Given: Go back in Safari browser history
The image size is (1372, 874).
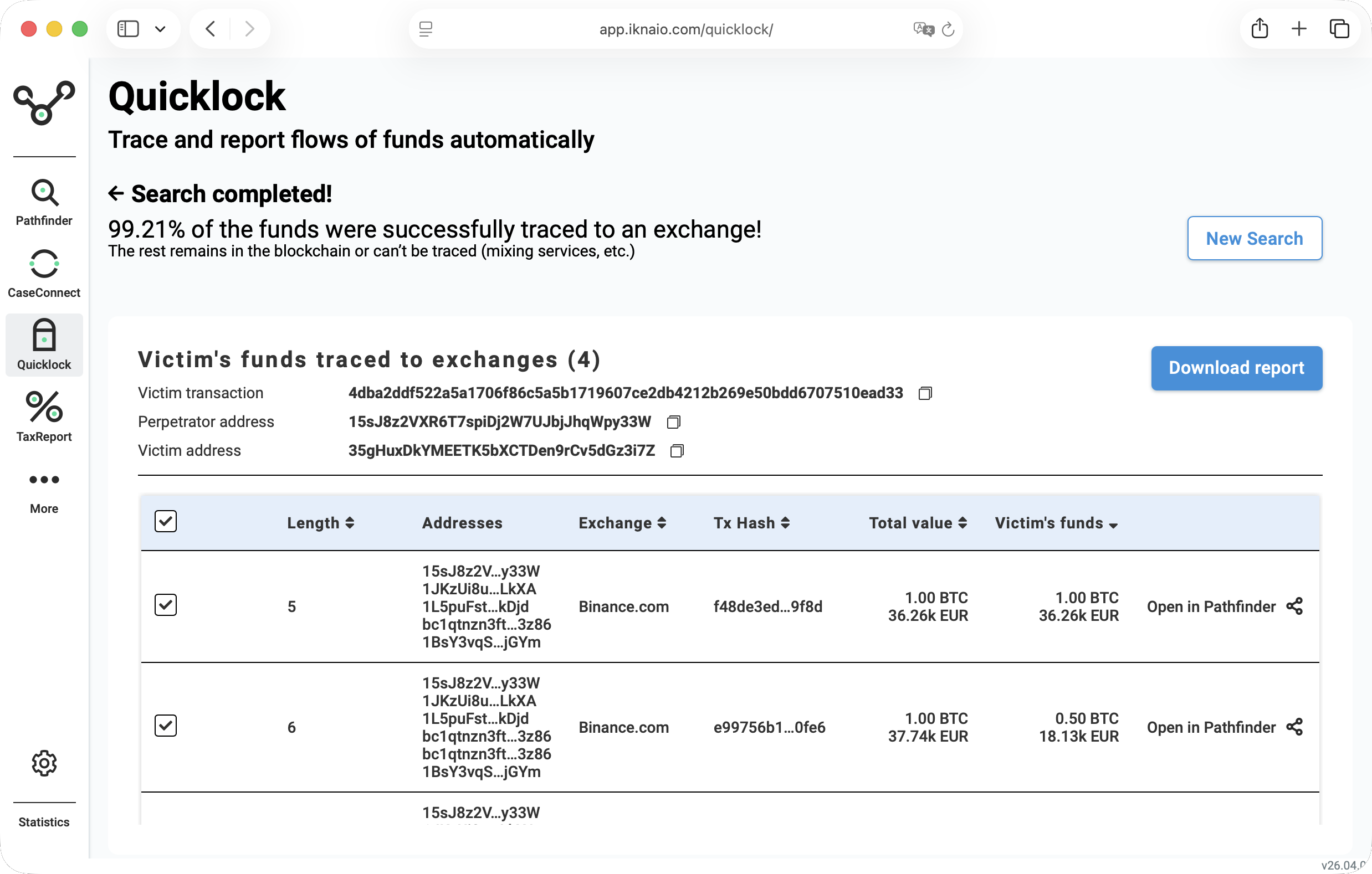Looking at the screenshot, I should (x=210, y=28).
